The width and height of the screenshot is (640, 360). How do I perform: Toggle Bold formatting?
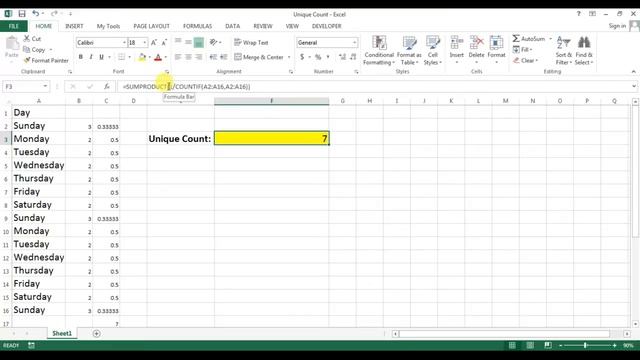[x=80, y=57]
